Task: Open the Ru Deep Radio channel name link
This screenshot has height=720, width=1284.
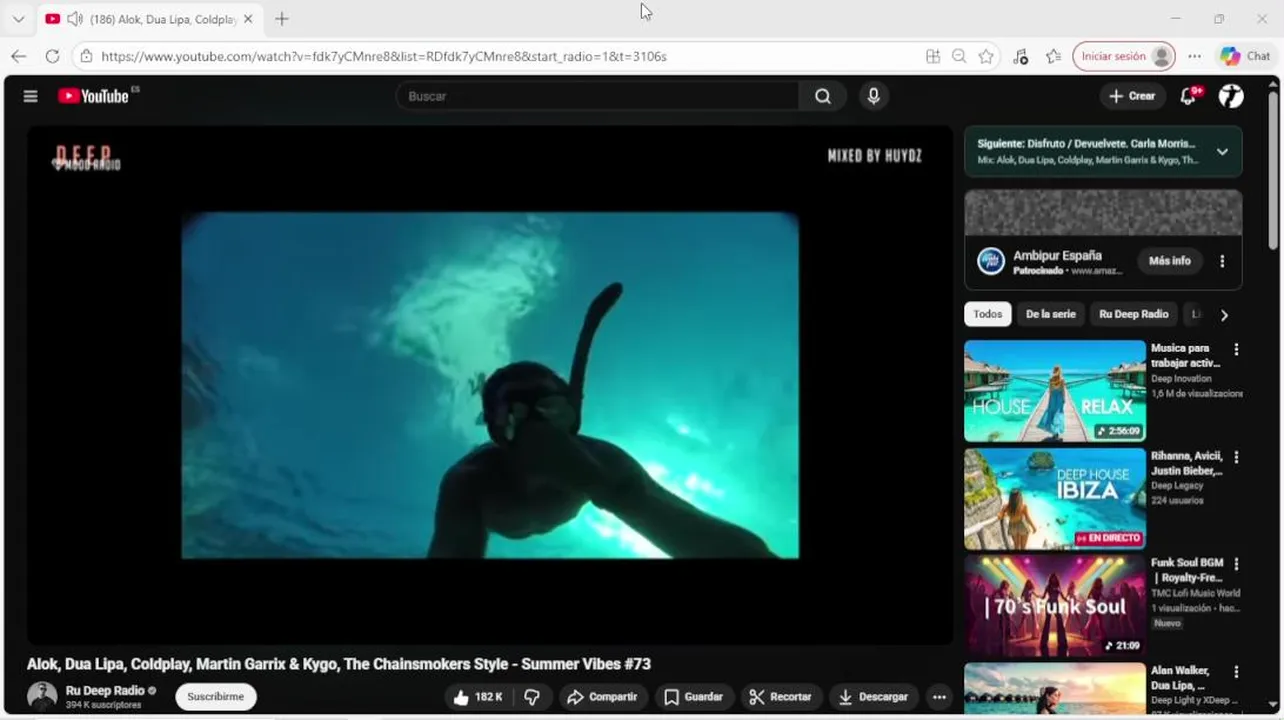Action: click(x=105, y=690)
